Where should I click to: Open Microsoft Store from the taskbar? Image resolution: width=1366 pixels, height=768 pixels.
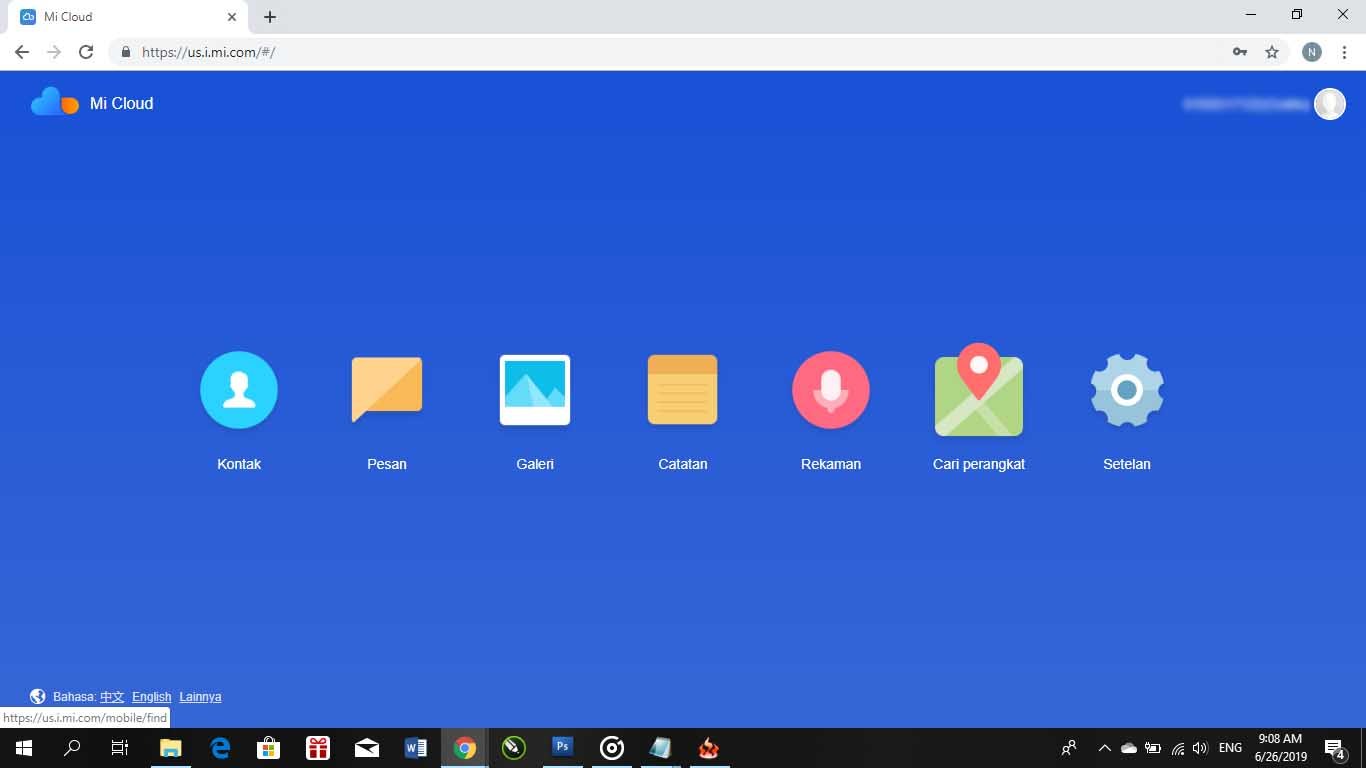[x=269, y=748]
